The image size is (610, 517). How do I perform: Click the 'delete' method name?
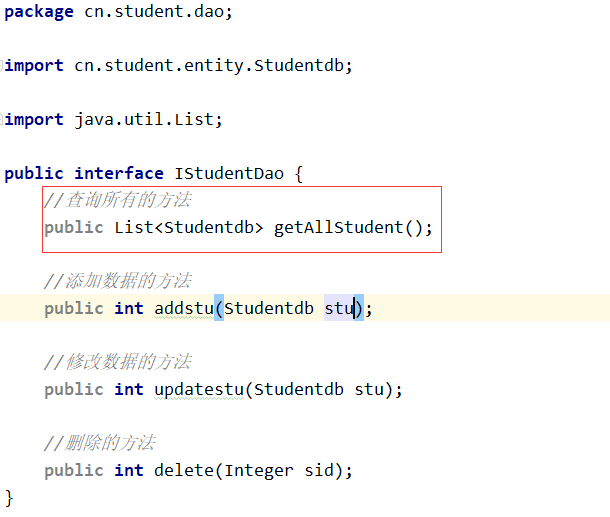click(184, 470)
